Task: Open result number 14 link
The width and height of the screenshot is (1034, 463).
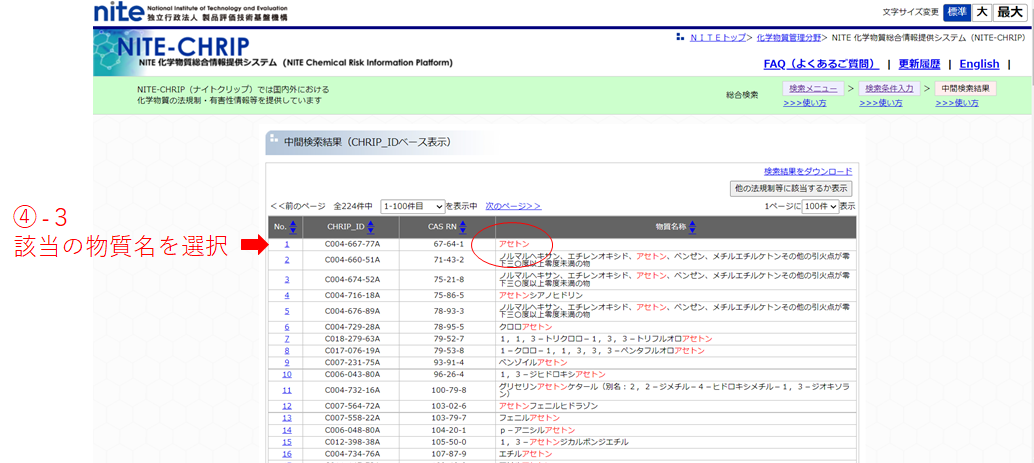Action: click(286, 430)
